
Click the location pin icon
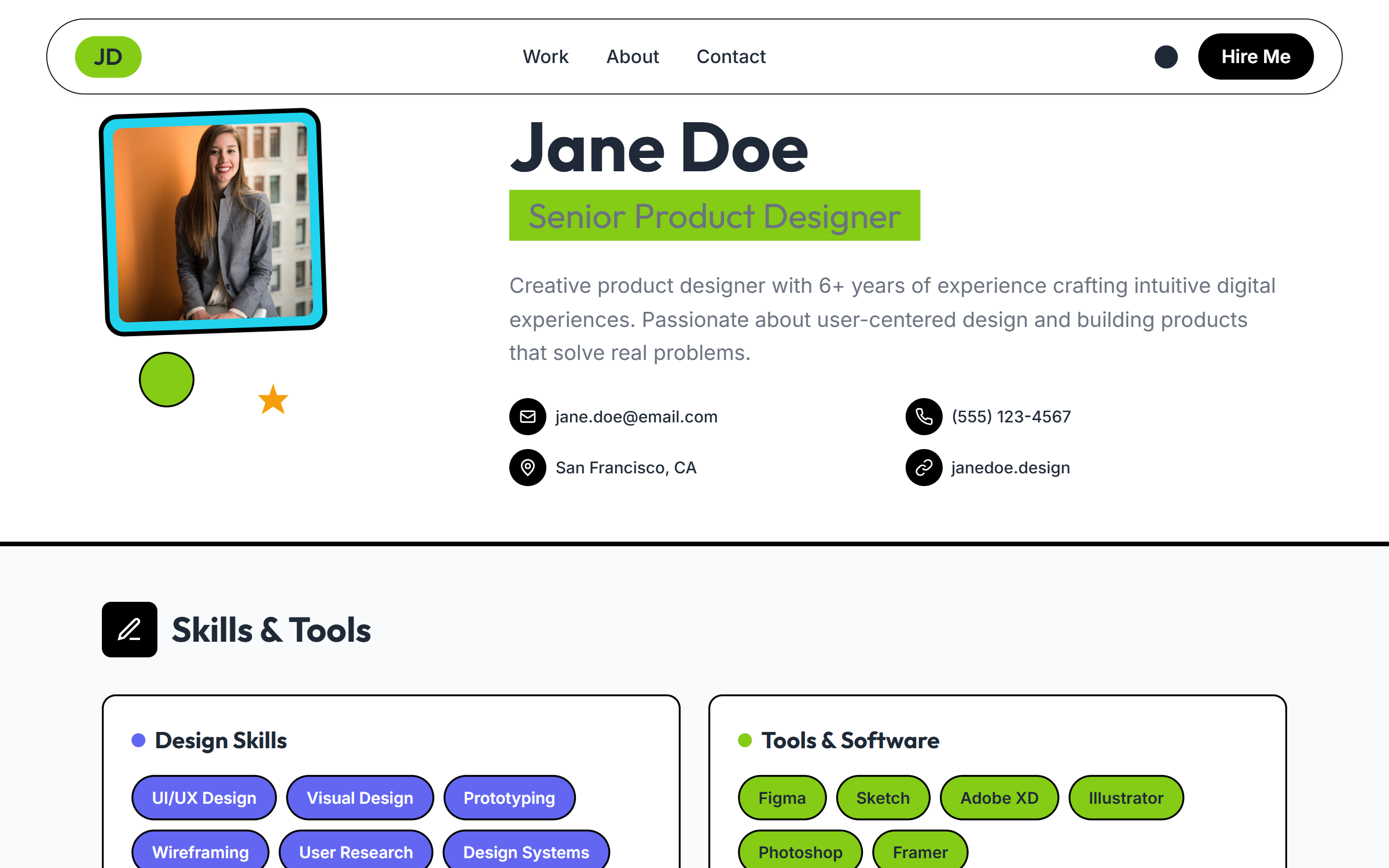tap(527, 468)
